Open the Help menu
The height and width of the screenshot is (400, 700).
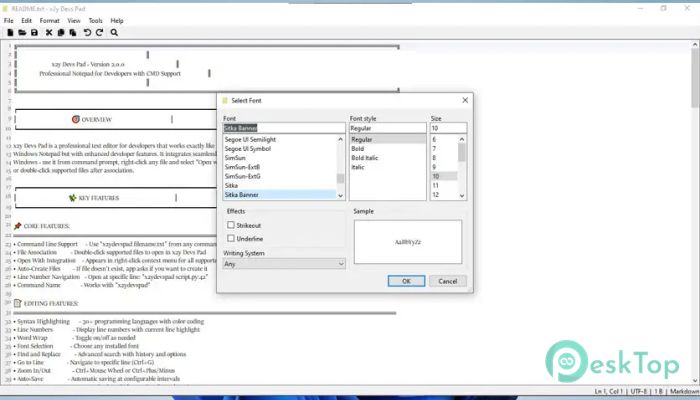[x=117, y=21]
